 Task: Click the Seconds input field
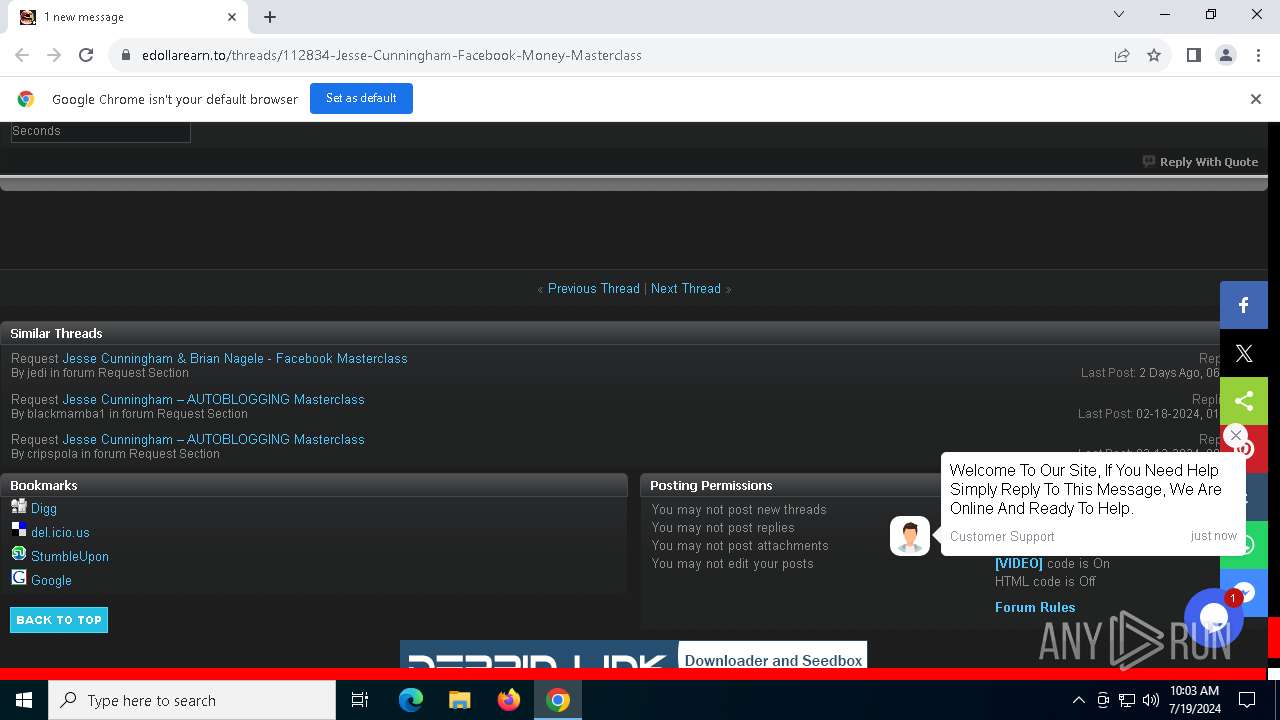pos(101,131)
